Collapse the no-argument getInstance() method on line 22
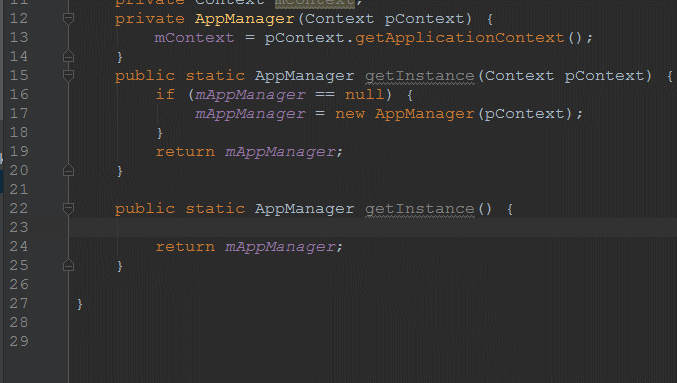The height and width of the screenshot is (383, 677). pos(68,209)
